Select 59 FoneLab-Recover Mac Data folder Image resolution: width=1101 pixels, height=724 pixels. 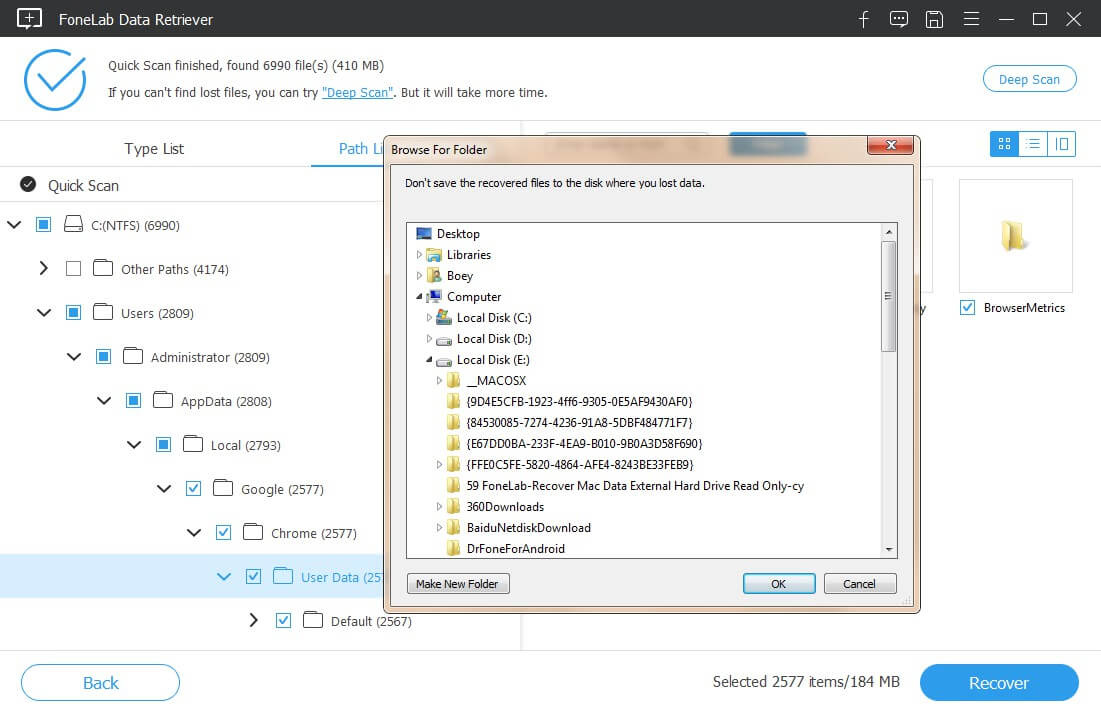[x=635, y=486]
